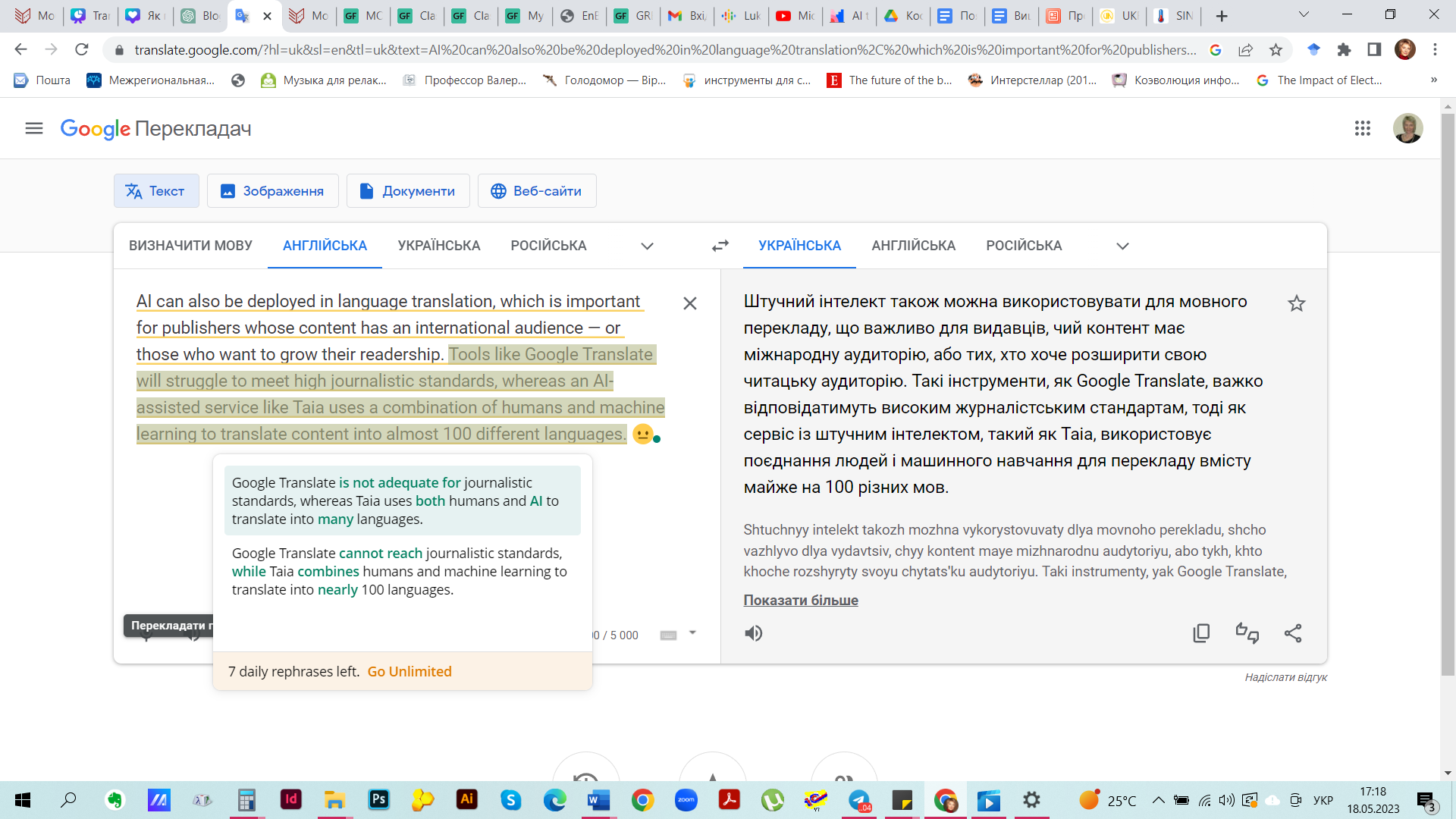This screenshot has width=1456, height=819.
Task: Save translation with the star icon
Action: point(1297,303)
